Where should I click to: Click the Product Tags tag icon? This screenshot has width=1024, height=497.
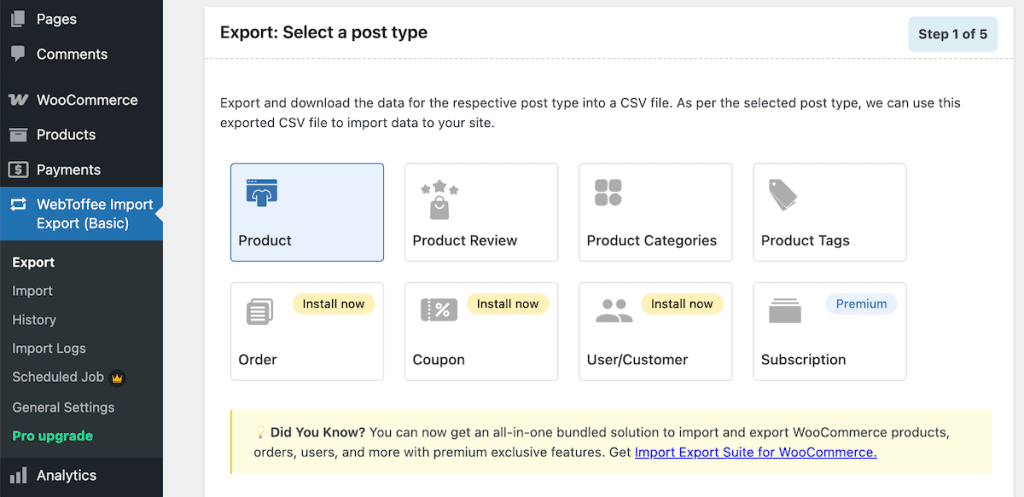[x=782, y=195]
